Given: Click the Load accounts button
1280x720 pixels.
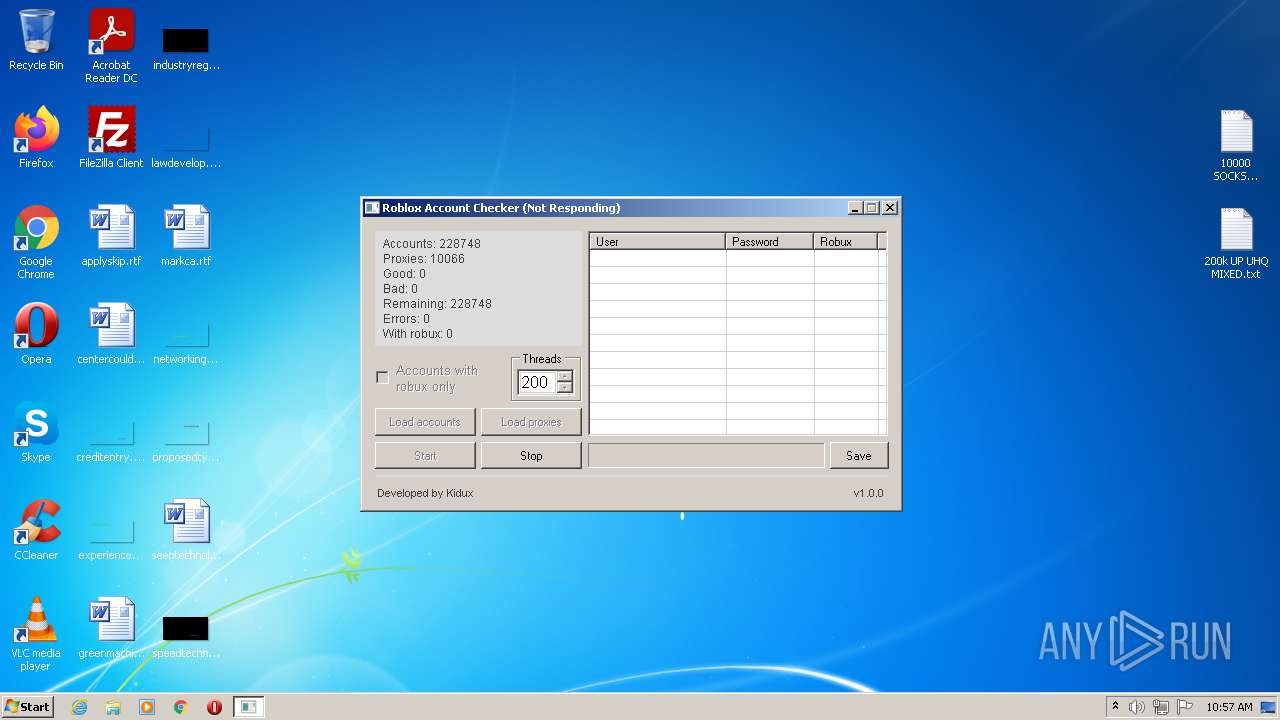Looking at the screenshot, I should coord(425,422).
